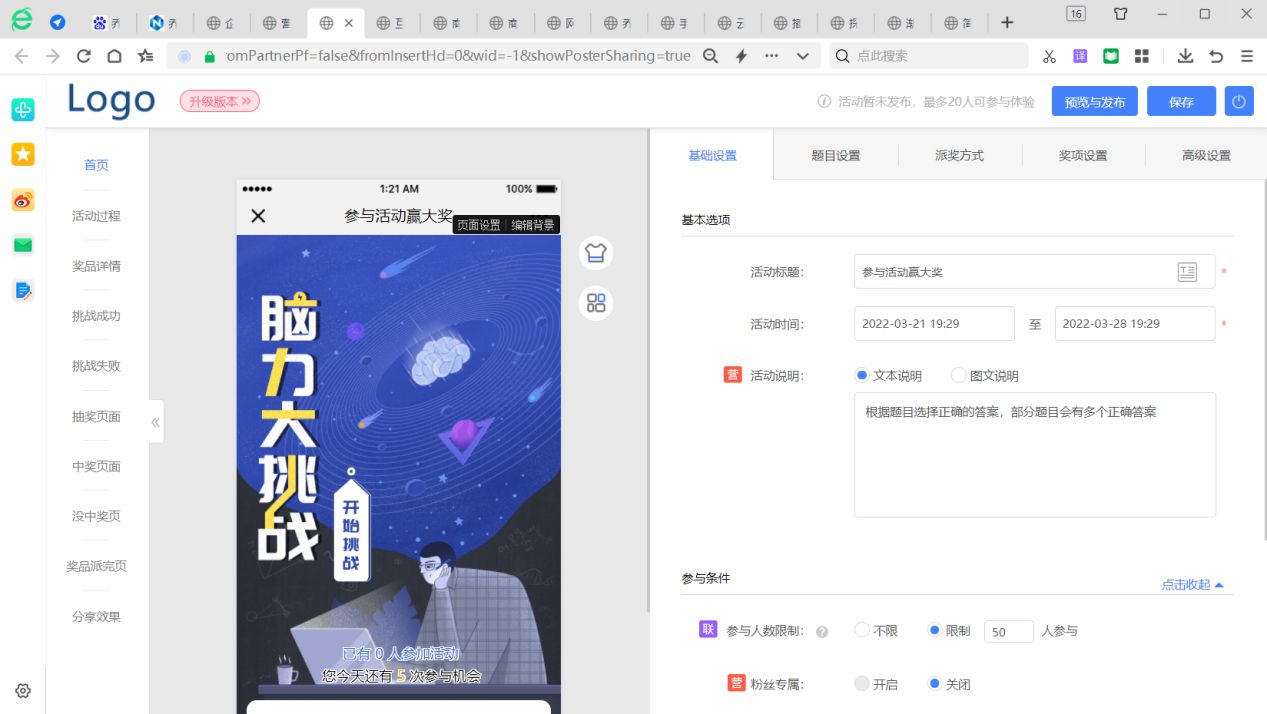This screenshot has width=1267, height=714.
Task: Open Weibo from the browser sidebar
Action: coord(23,200)
